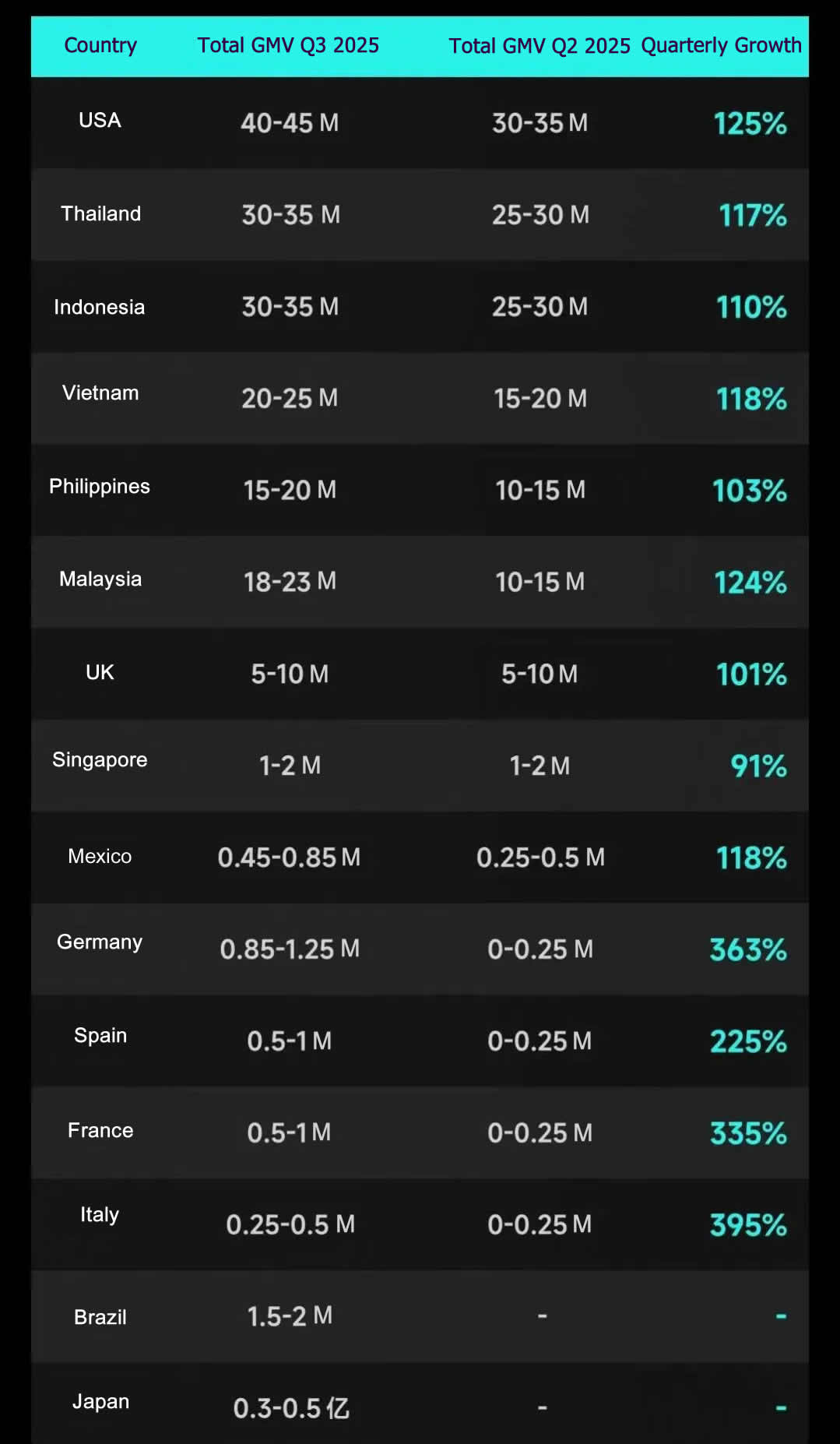Select the Thailand row label
This screenshot has width=840, height=1444.
[x=101, y=213]
